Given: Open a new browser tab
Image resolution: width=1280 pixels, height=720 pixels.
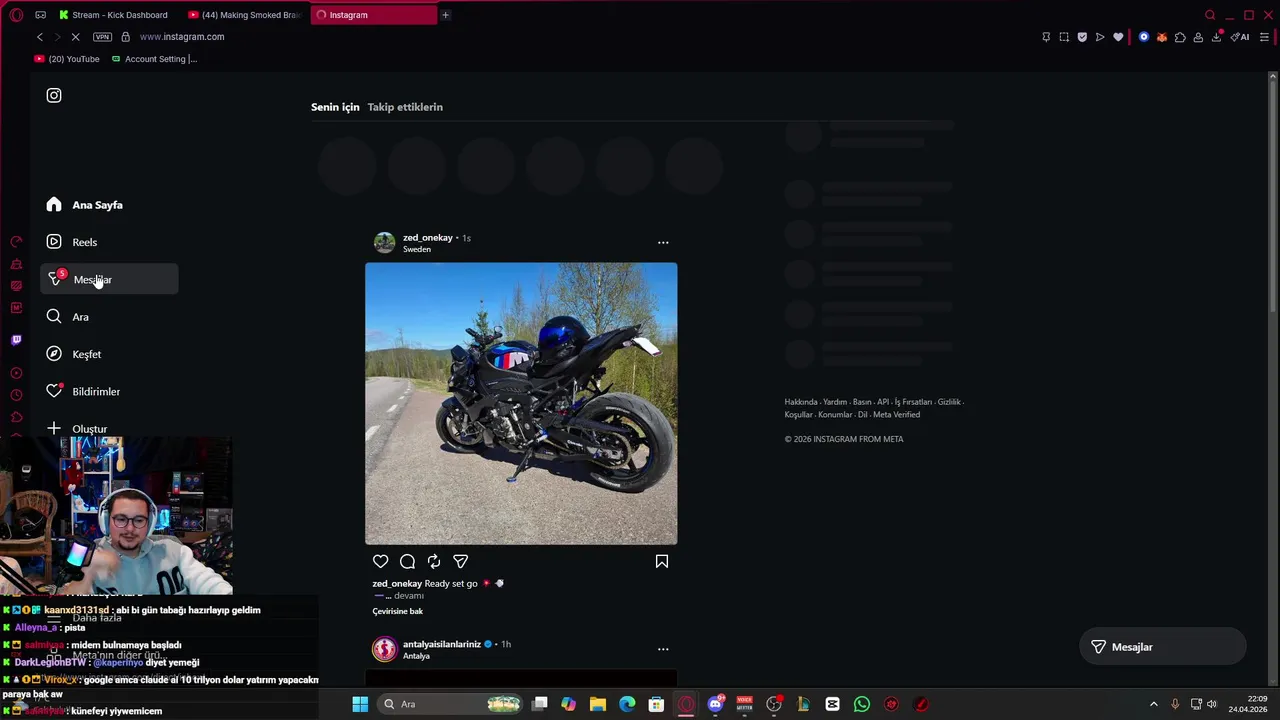Looking at the screenshot, I should click(x=445, y=15).
